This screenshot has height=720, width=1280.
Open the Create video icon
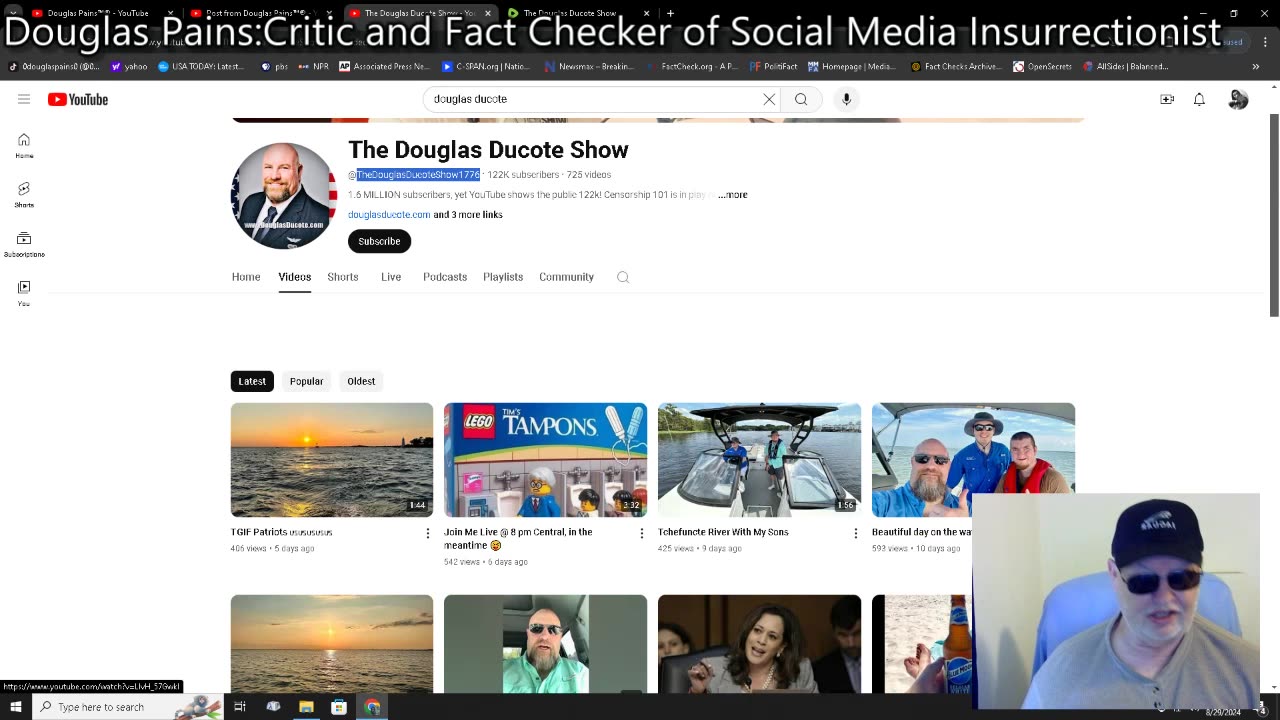tap(1167, 99)
